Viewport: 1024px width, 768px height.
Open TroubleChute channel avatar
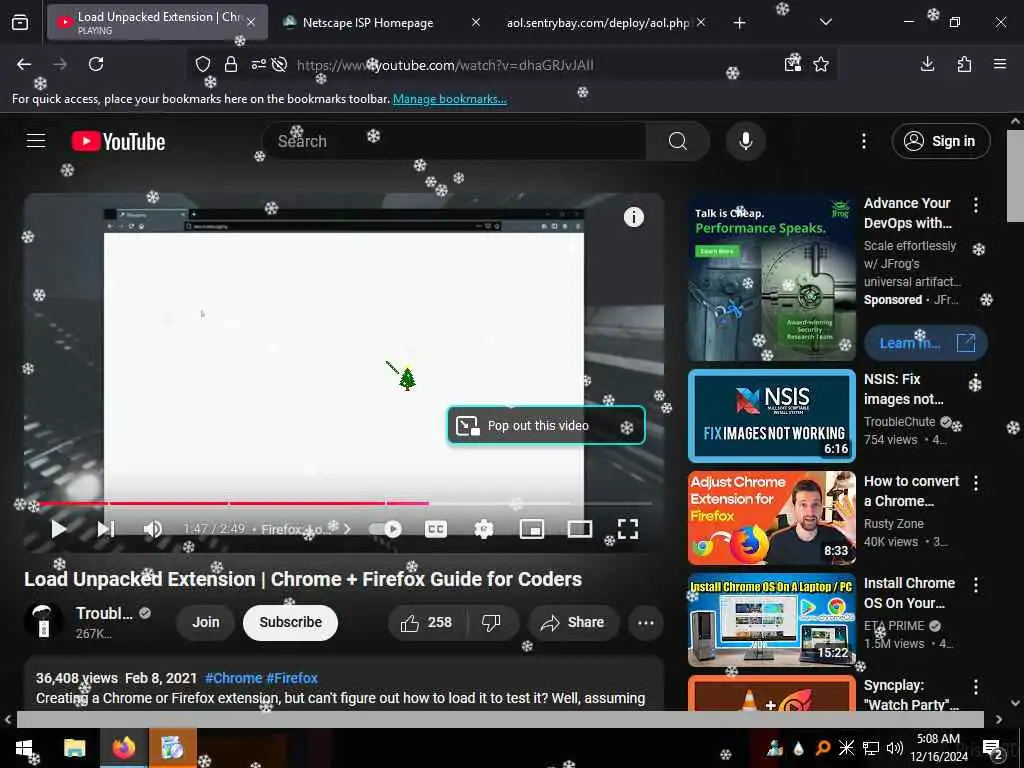(44, 621)
